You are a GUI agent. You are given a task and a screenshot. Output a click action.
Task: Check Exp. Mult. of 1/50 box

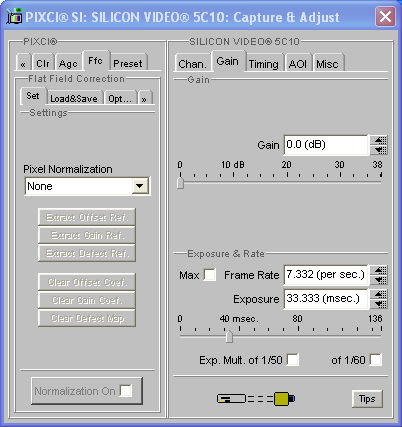coord(293,360)
